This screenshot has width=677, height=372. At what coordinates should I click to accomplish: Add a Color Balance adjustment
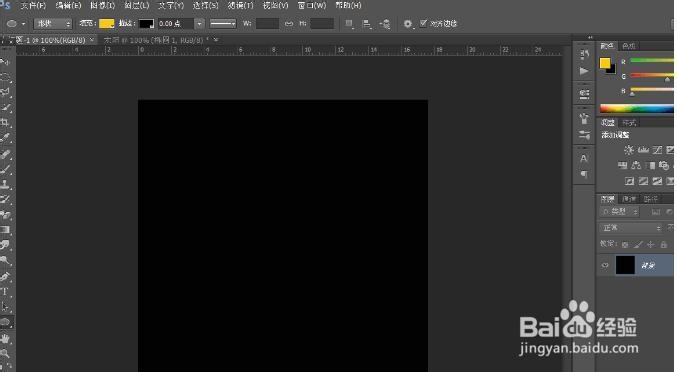pos(636,165)
